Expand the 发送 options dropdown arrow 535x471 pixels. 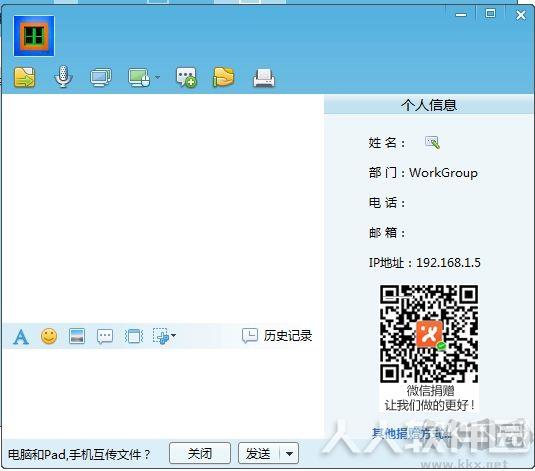(x=289, y=454)
